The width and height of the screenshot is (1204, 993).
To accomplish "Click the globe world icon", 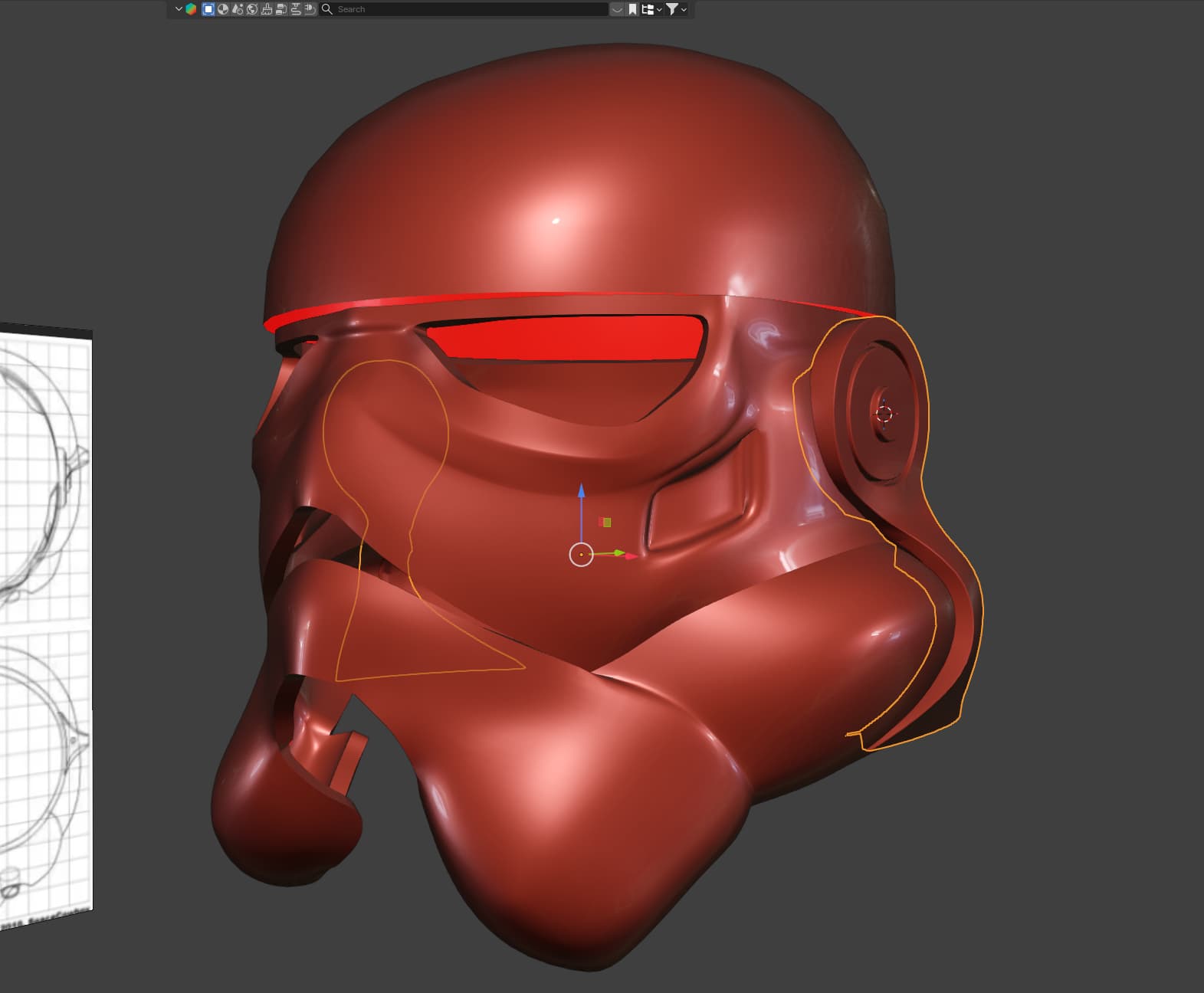I will point(252,9).
